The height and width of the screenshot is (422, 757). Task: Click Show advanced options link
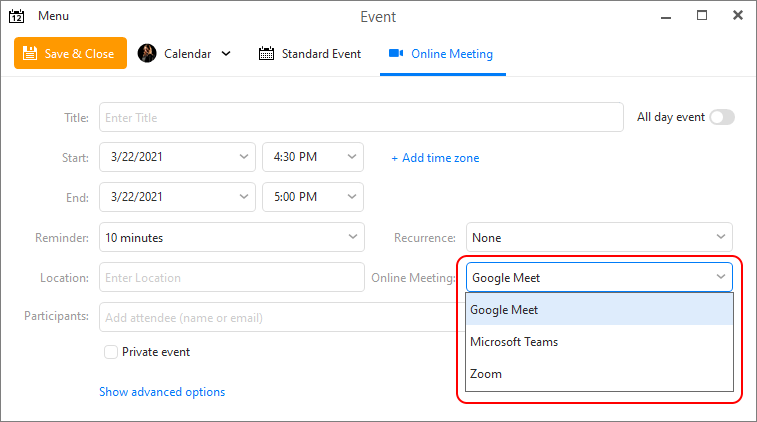(162, 392)
